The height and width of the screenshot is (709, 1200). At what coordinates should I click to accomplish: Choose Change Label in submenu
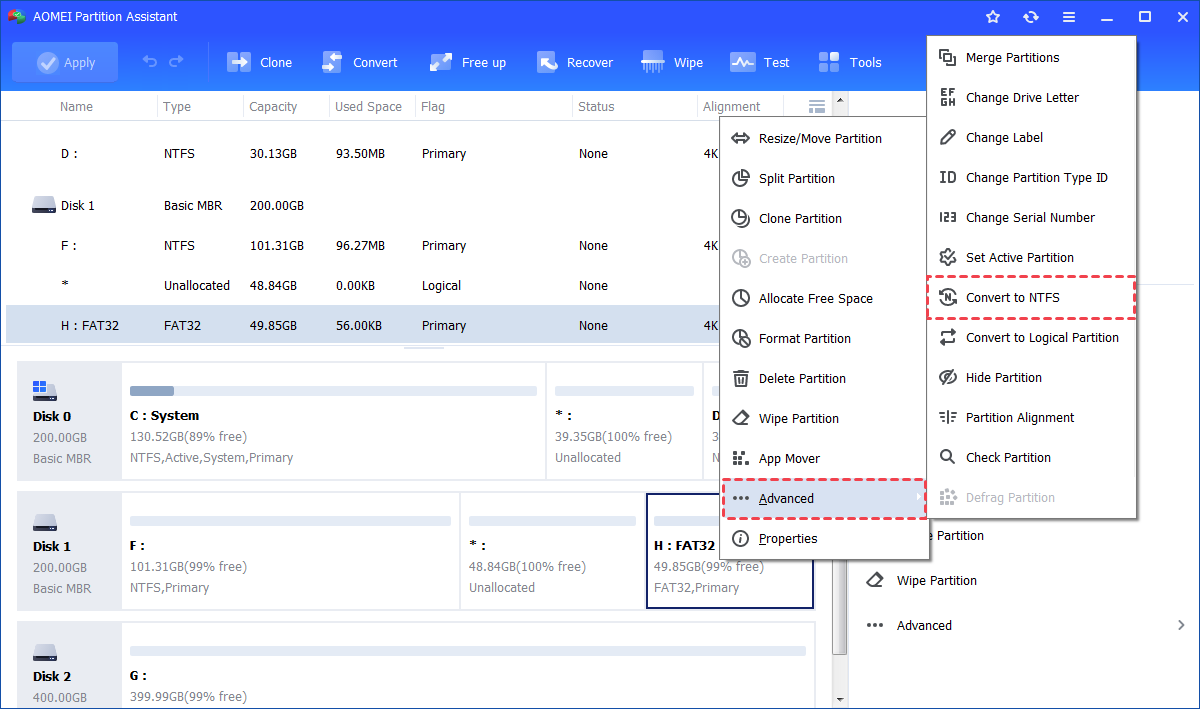coord(1031,137)
